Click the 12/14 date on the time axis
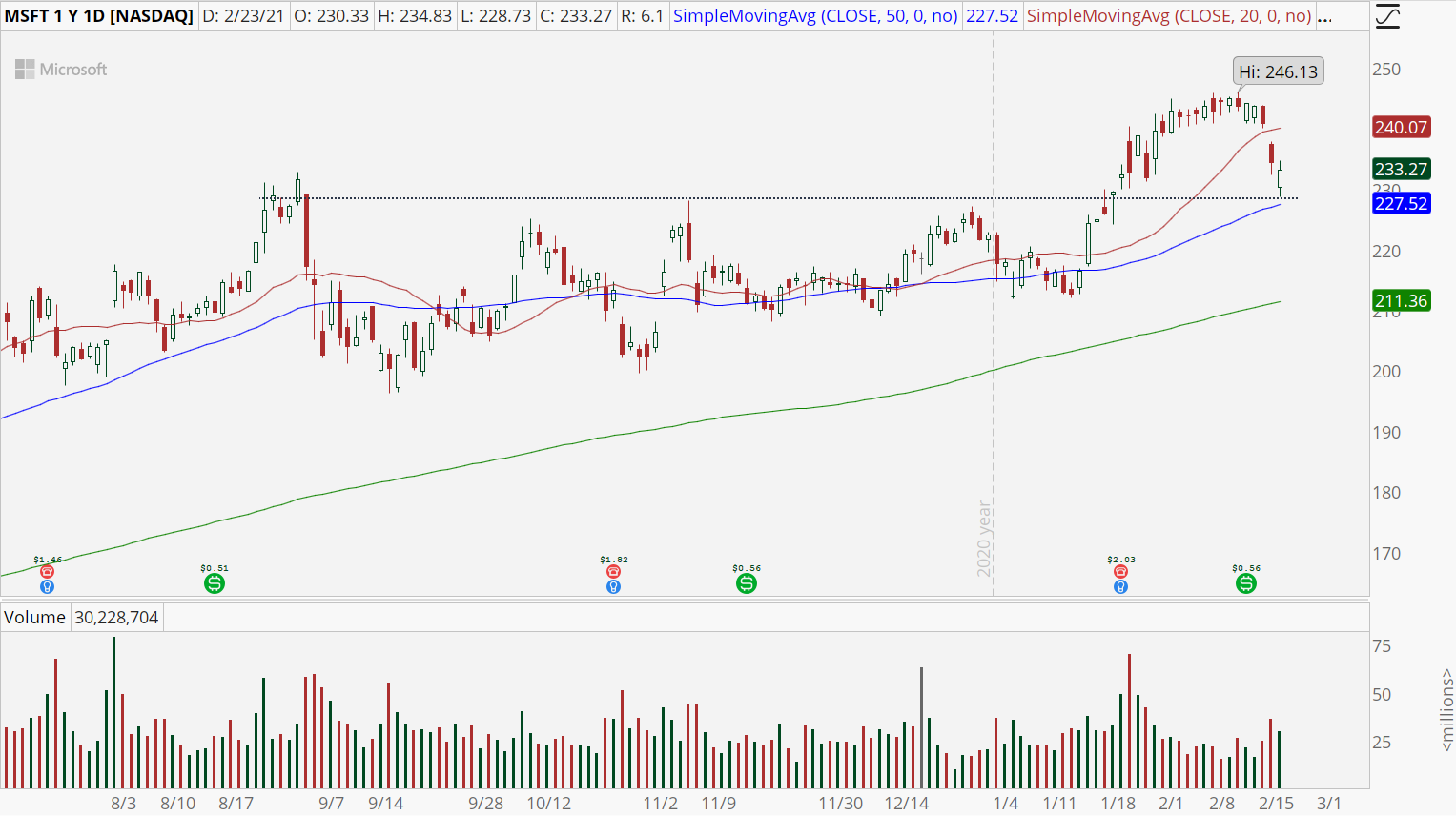The image size is (1456, 816). point(907,803)
